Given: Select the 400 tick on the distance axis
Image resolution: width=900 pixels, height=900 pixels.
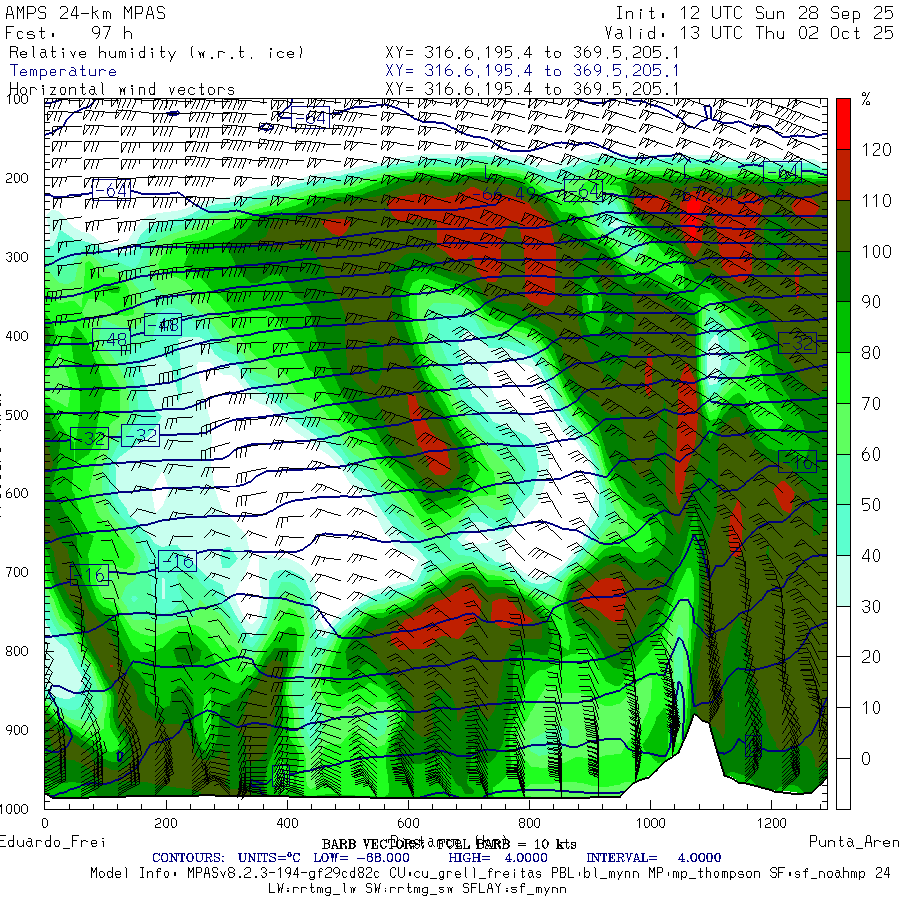Looking at the screenshot, I should 287,823.
